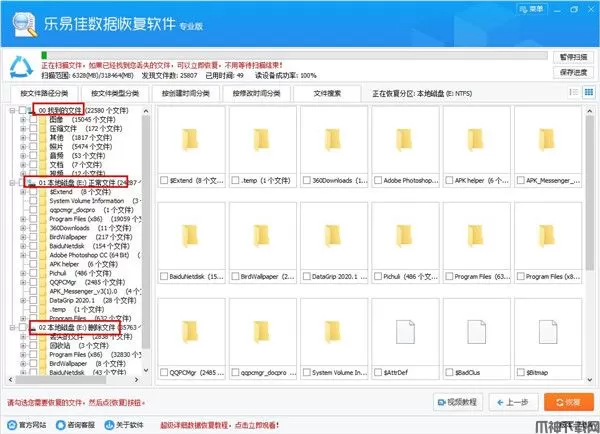
Task: Open the Adobe Photoshop folder thumbnail
Action: [404, 139]
